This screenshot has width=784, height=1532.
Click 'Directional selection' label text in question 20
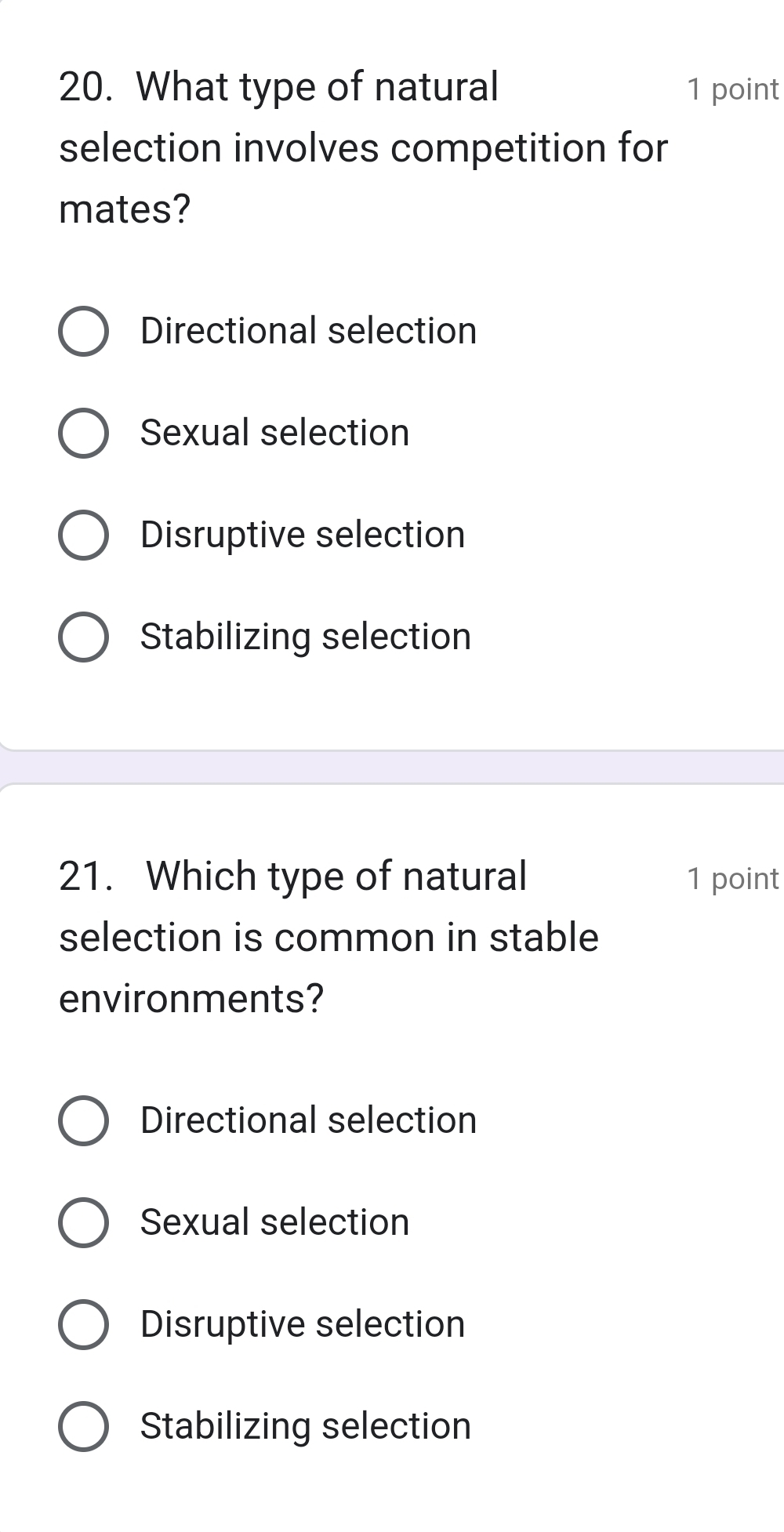(x=308, y=331)
